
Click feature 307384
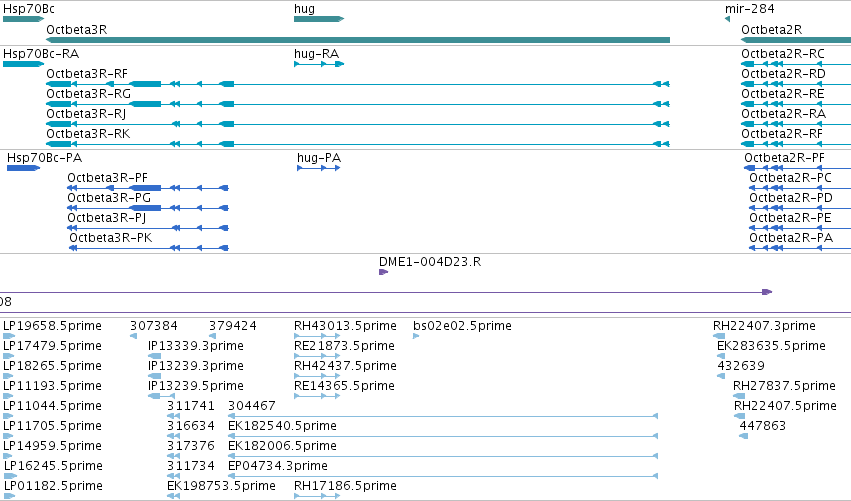click(x=154, y=326)
